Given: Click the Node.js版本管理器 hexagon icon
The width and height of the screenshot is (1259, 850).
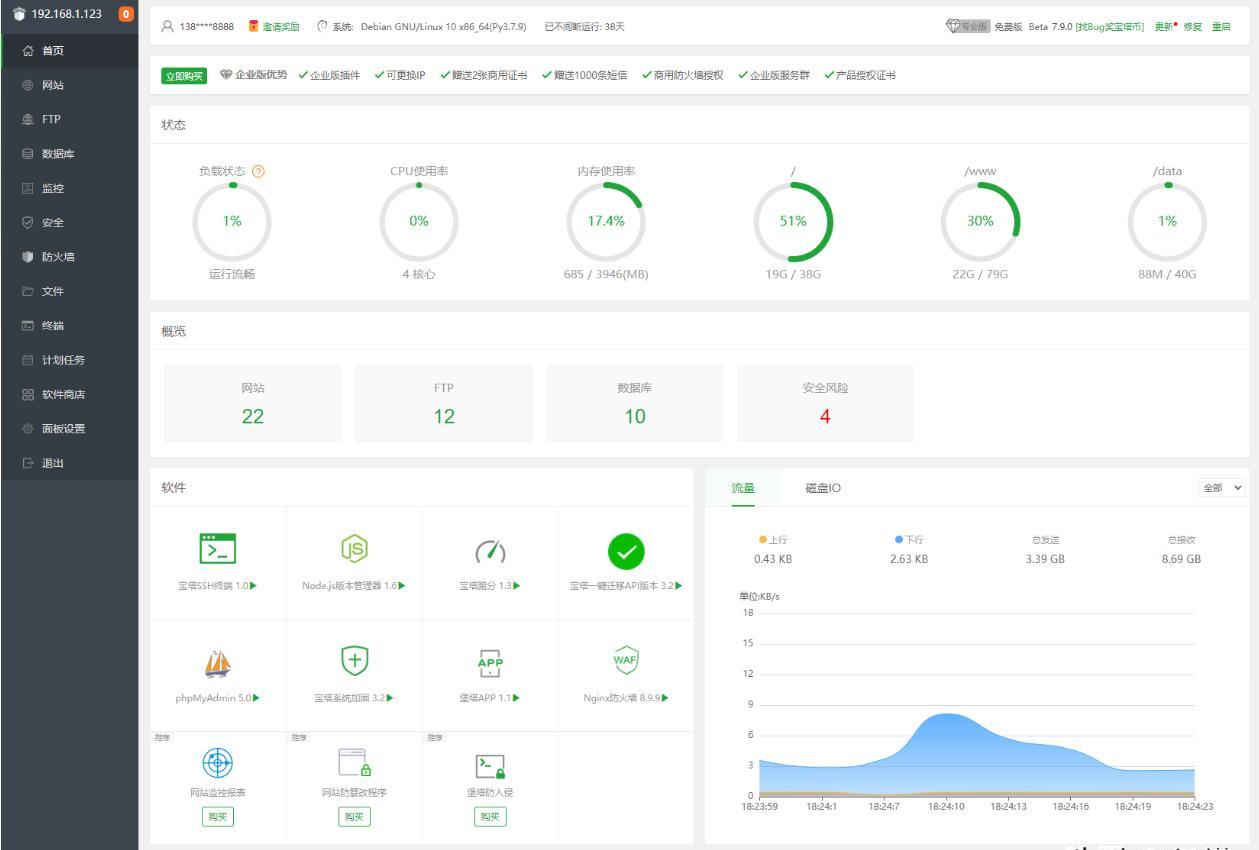Looking at the screenshot, I should pyautogui.click(x=354, y=549).
